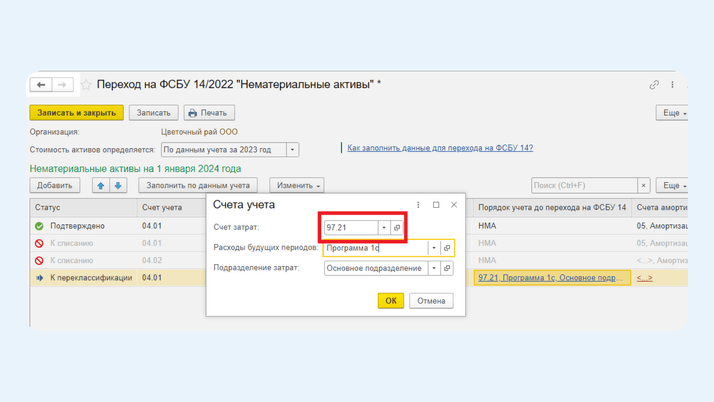Maximize the Счета учета dialog
Viewport: 714px width, 402px height.
click(x=436, y=205)
